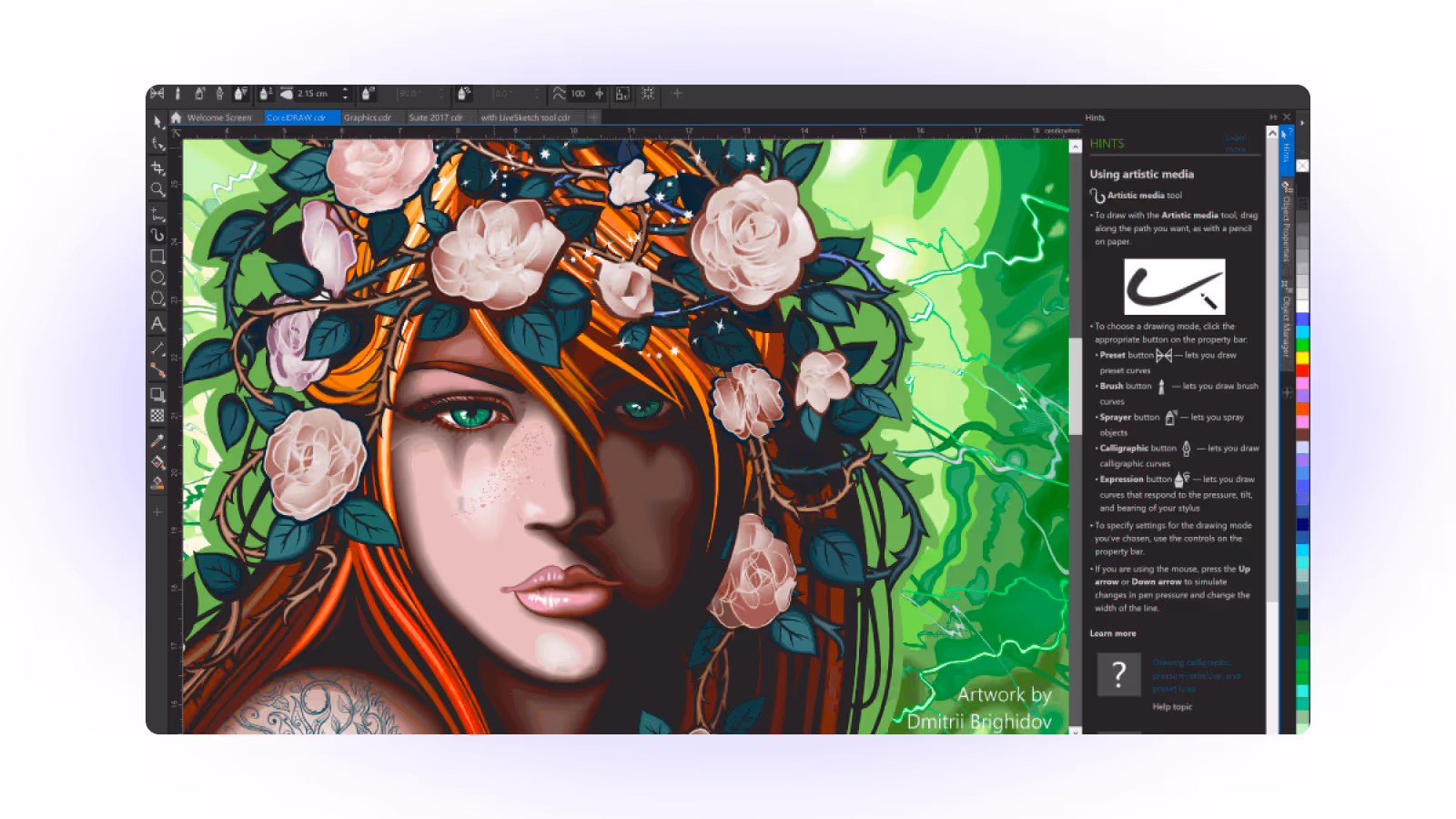Click the plus button on property bar
The height and width of the screenshot is (819, 1456).
coord(677,94)
